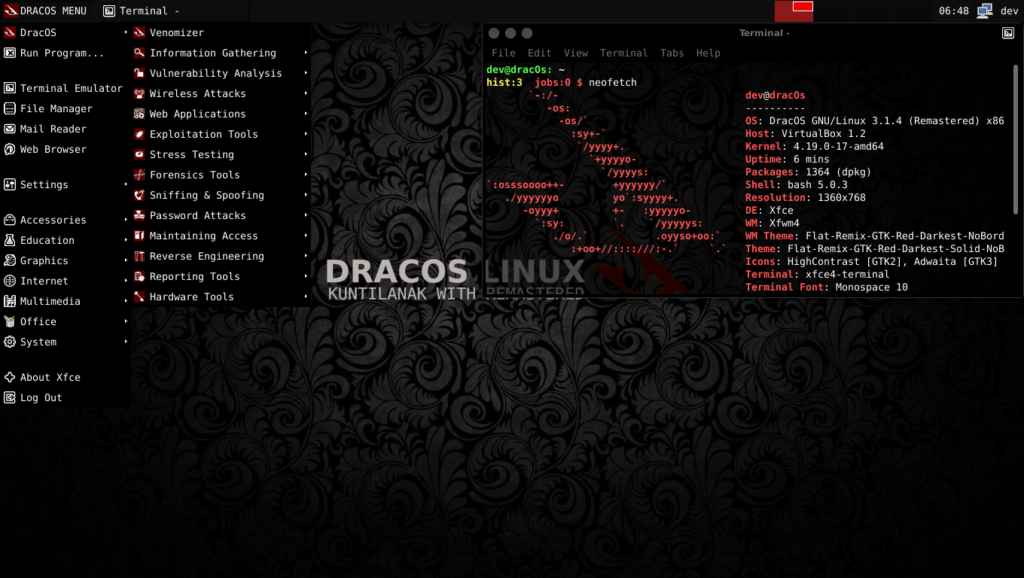Screen dimensions: 1024x578
Task: Click the Maintaining Access icon
Action: [x=139, y=235]
